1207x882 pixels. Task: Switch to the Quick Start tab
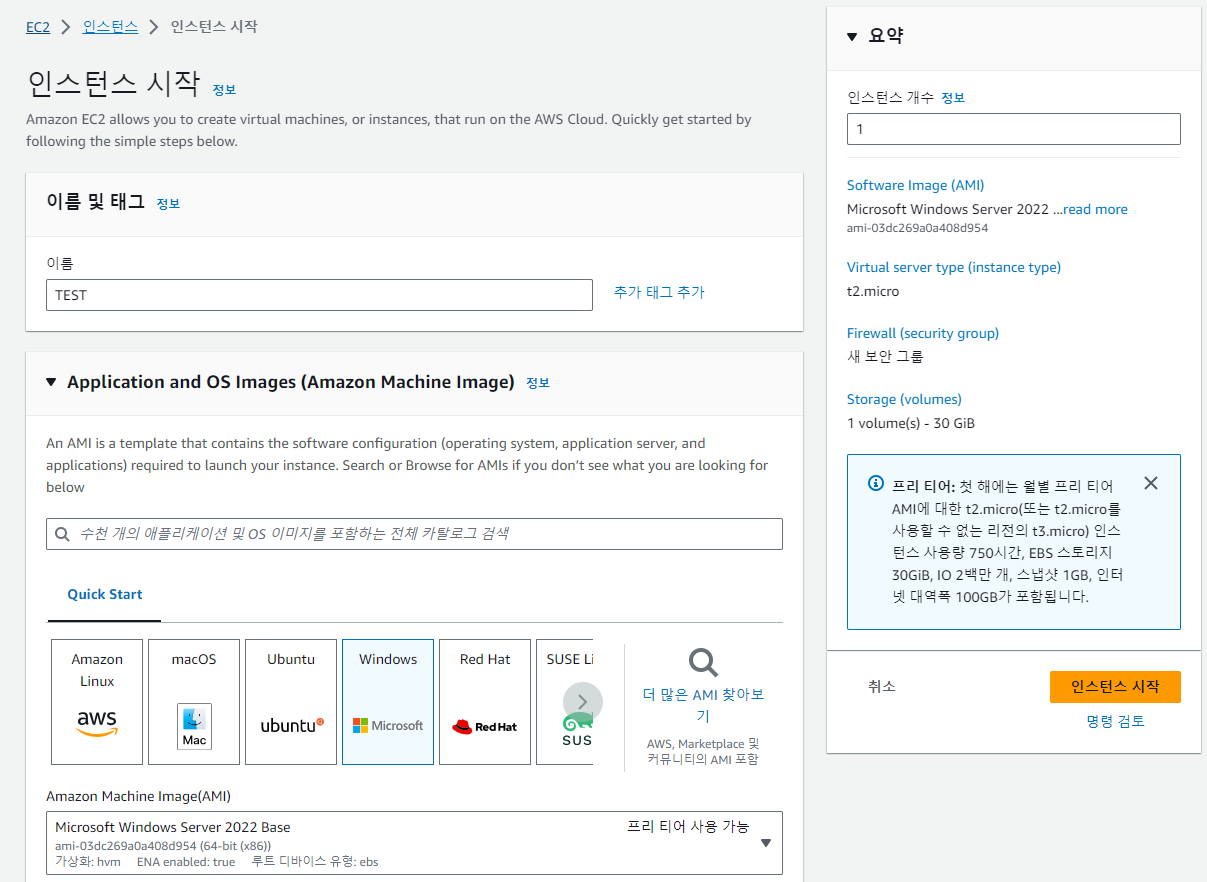click(x=105, y=594)
